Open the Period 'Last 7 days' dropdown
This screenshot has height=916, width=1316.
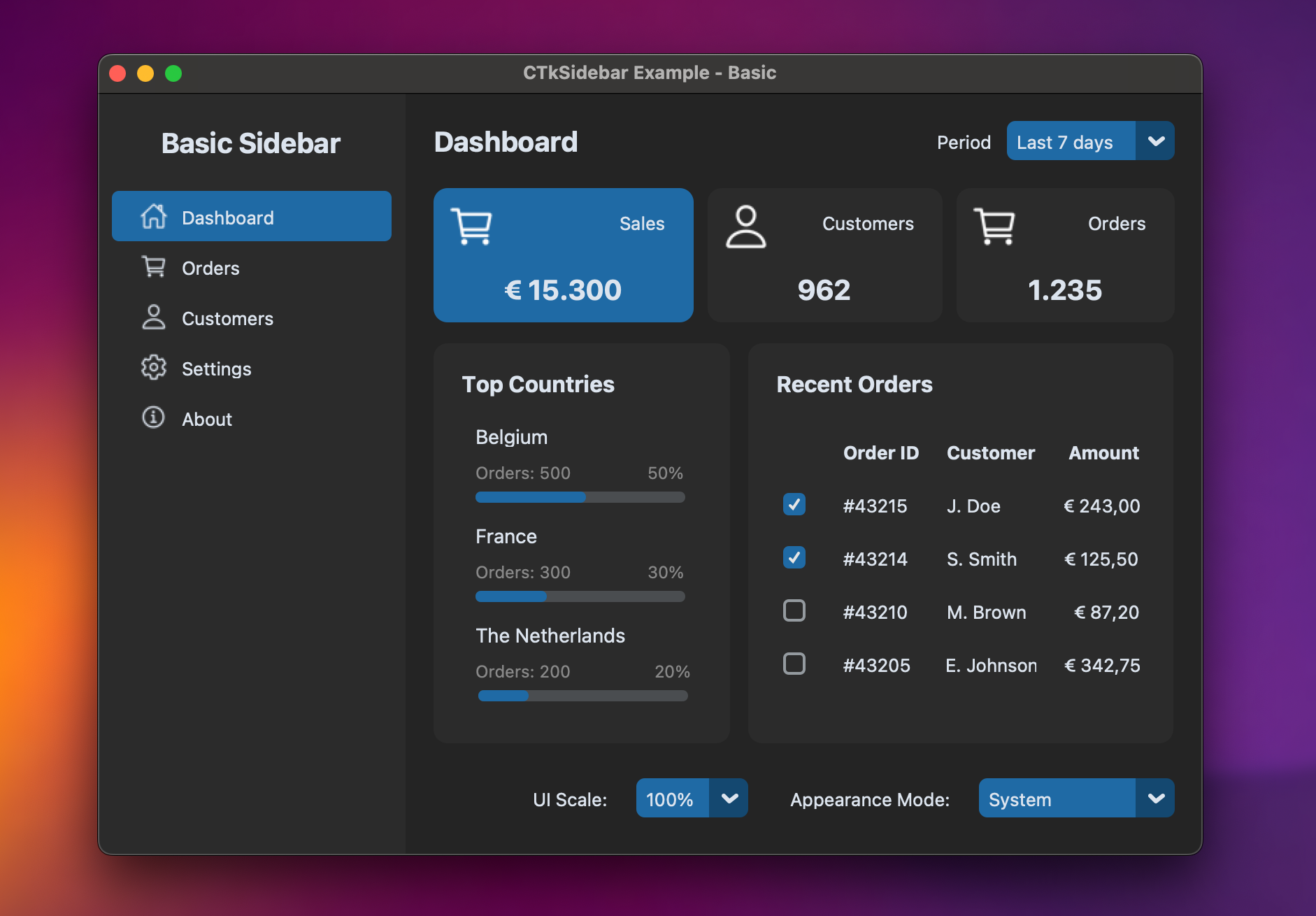click(x=1090, y=141)
